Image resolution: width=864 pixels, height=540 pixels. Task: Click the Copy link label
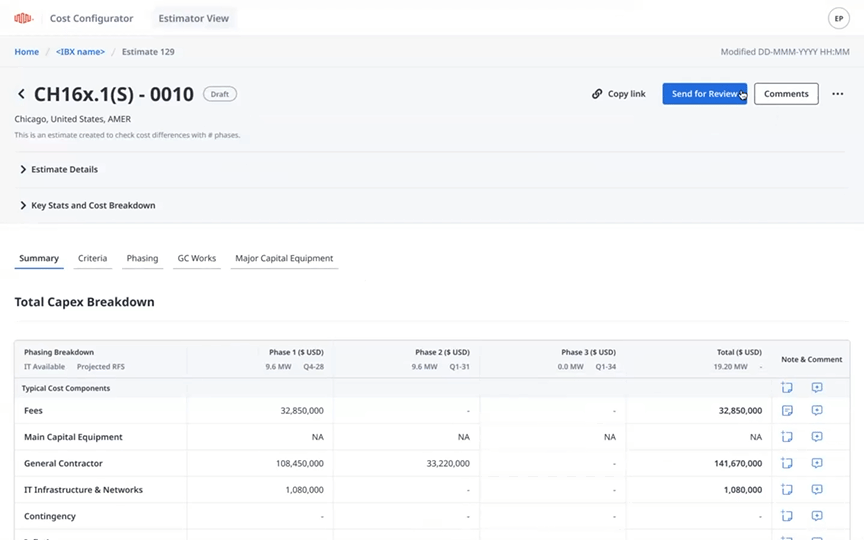click(627, 94)
